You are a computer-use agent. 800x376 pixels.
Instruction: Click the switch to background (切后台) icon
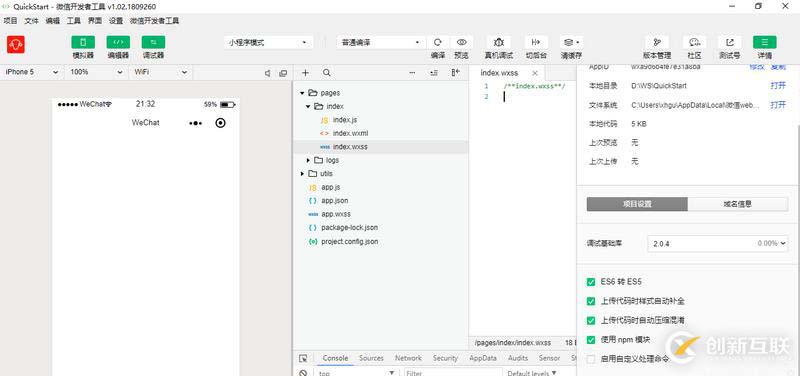[536, 42]
